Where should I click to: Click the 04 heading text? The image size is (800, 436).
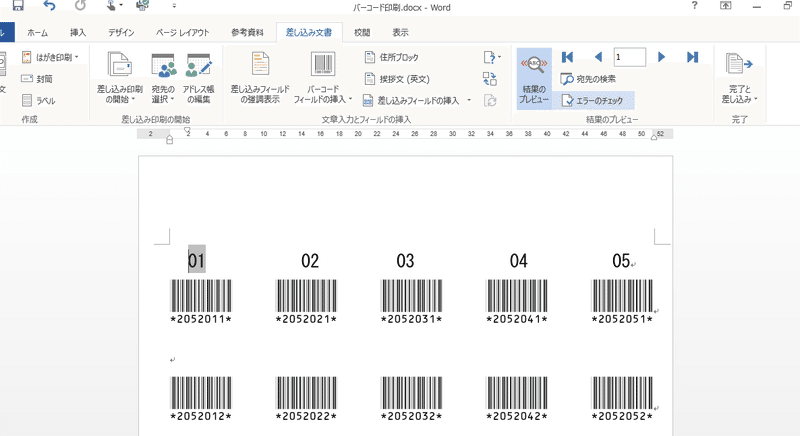click(x=518, y=261)
